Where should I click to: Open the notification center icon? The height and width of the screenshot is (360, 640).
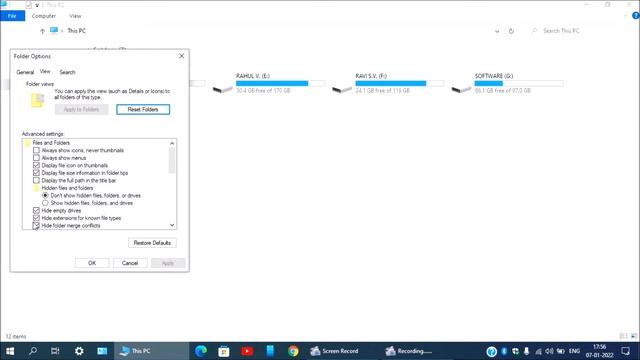pyautogui.click(x=625, y=351)
